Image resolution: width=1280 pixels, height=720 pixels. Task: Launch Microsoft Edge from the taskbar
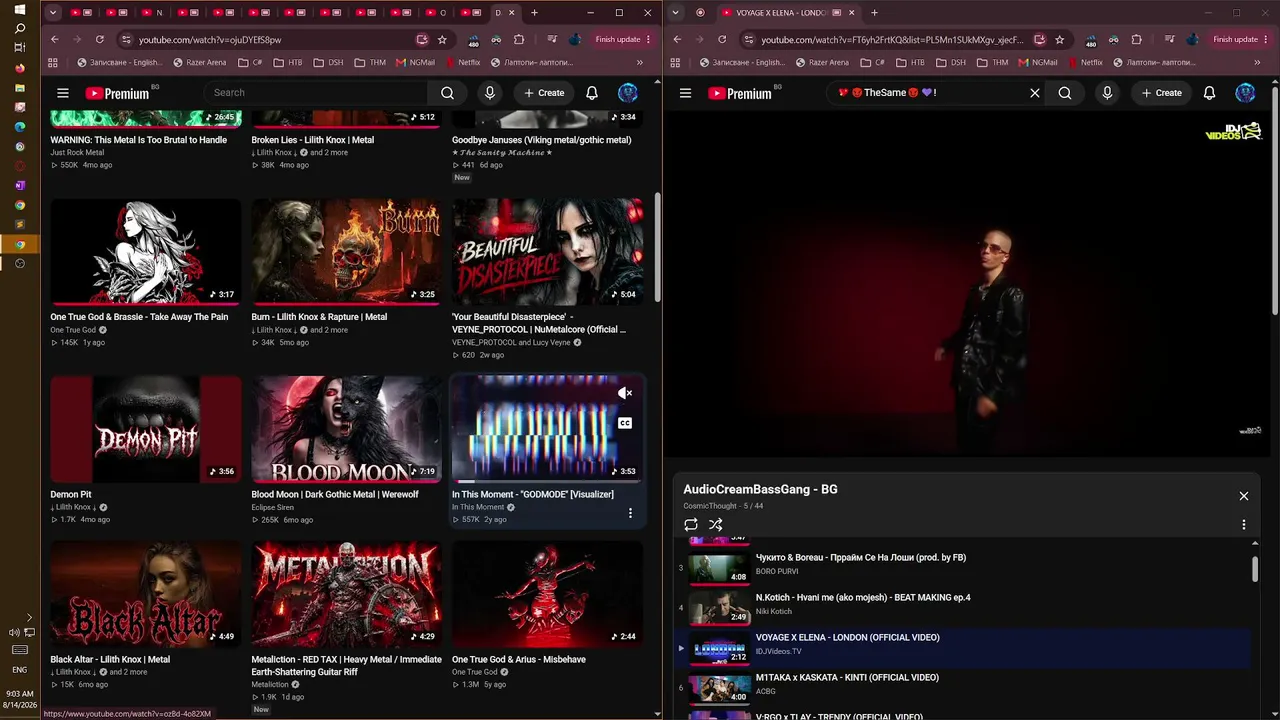(x=20, y=127)
